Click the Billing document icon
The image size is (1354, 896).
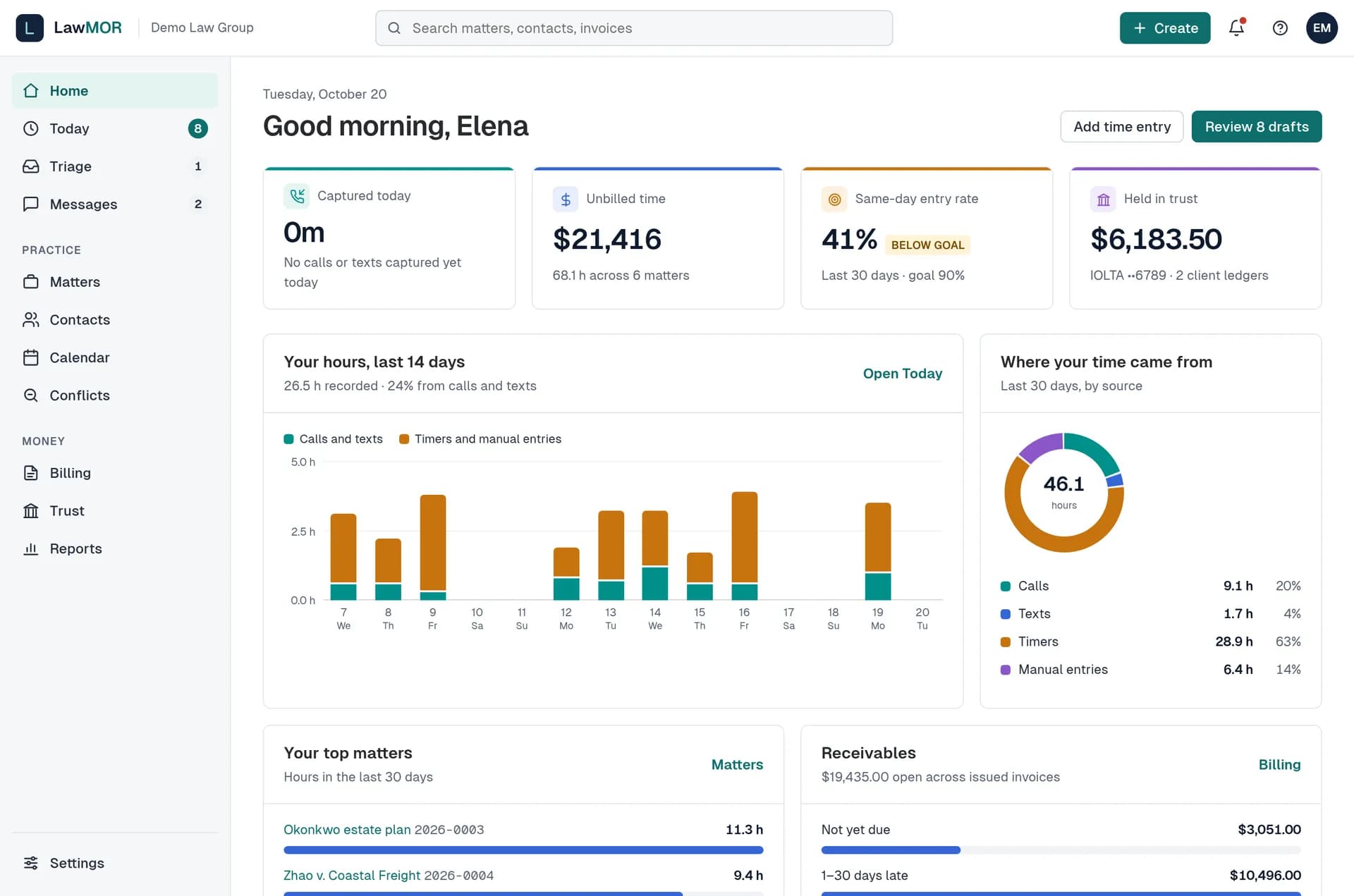point(31,473)
